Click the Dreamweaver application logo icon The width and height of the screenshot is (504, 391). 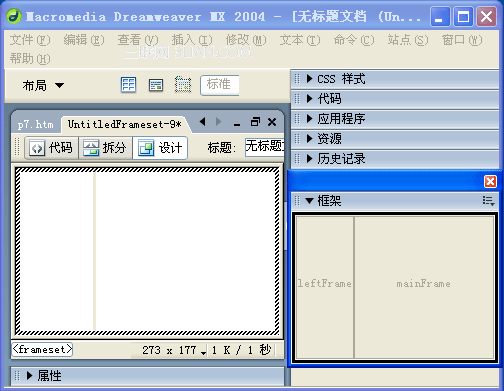(x=14, y=16)
